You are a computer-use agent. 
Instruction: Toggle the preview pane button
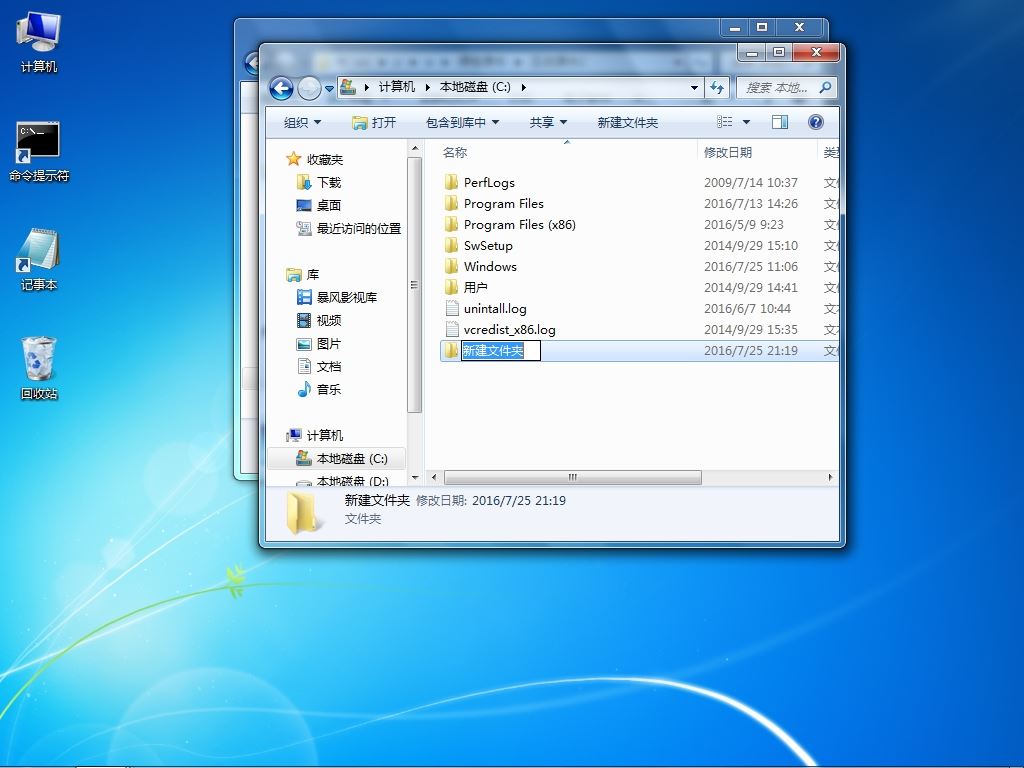click(780, 121)
